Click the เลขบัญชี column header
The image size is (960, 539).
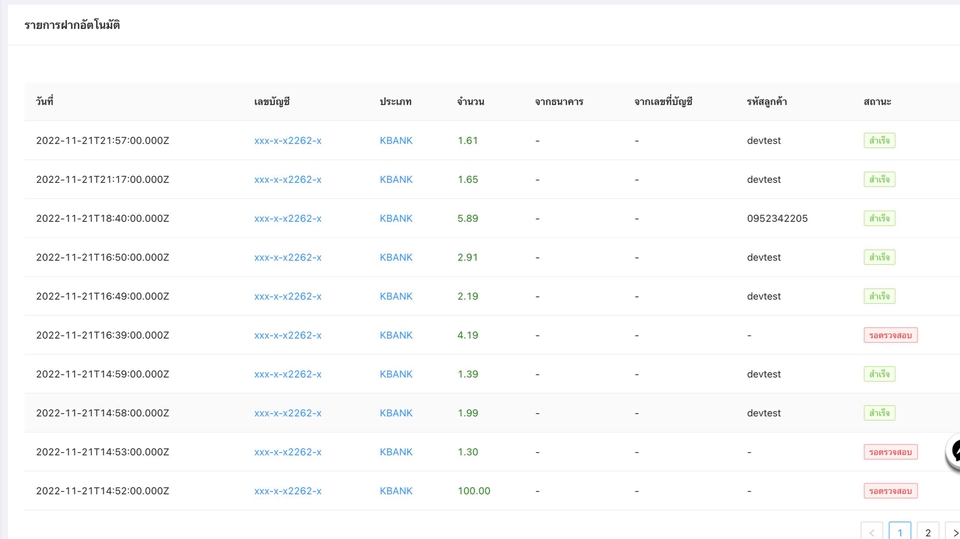point(272,101)
